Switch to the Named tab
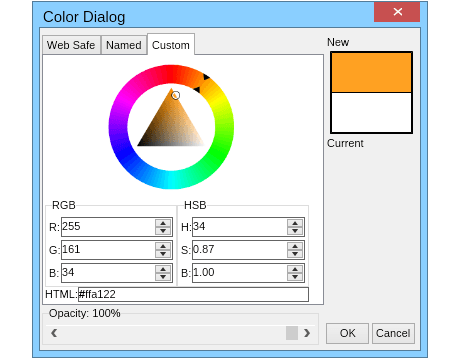 coord(124,45)
